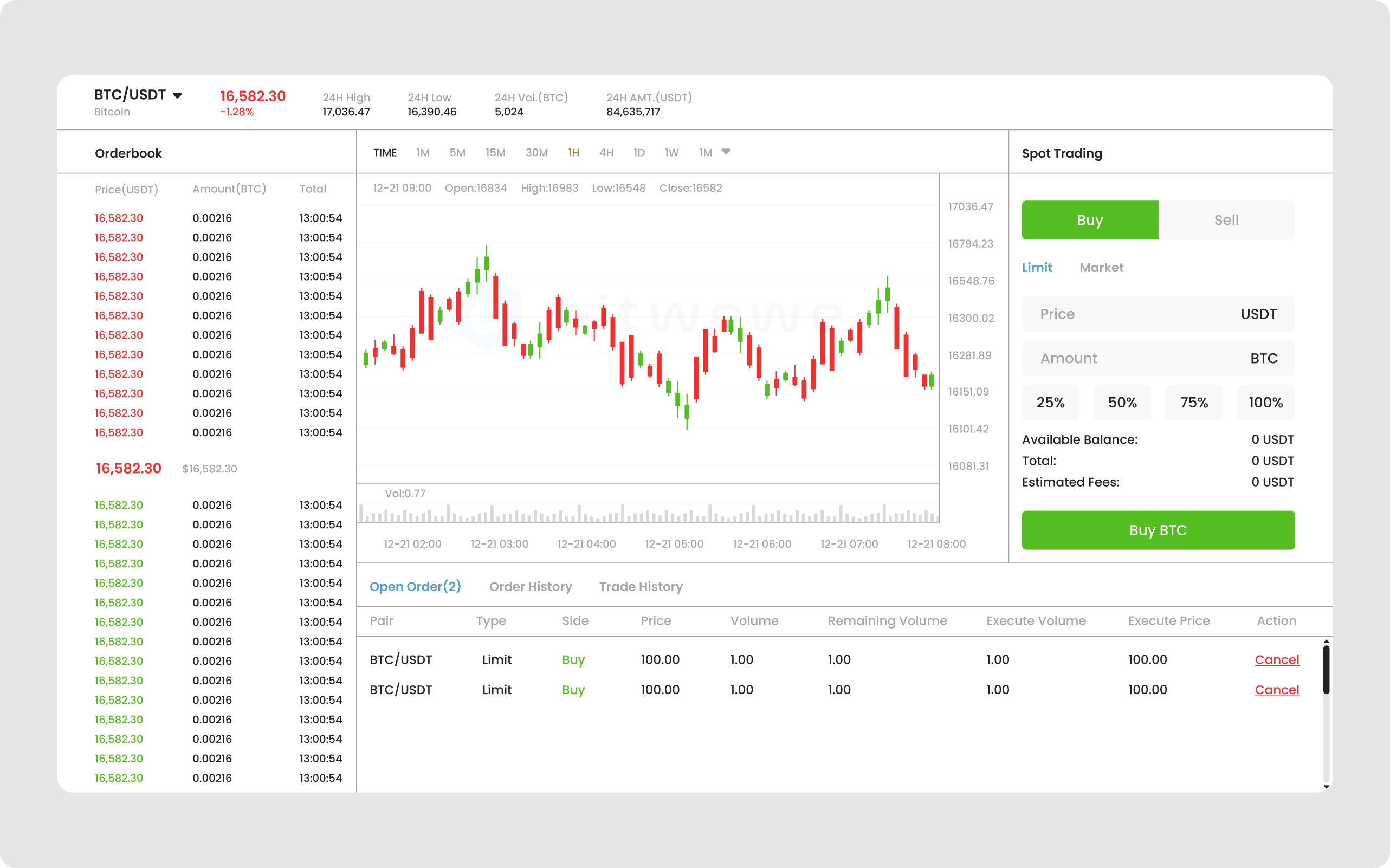The height and width of the screenshot is (868, 1390).
Task: Choose the Market order type
Action: (x=1101, y=268)
